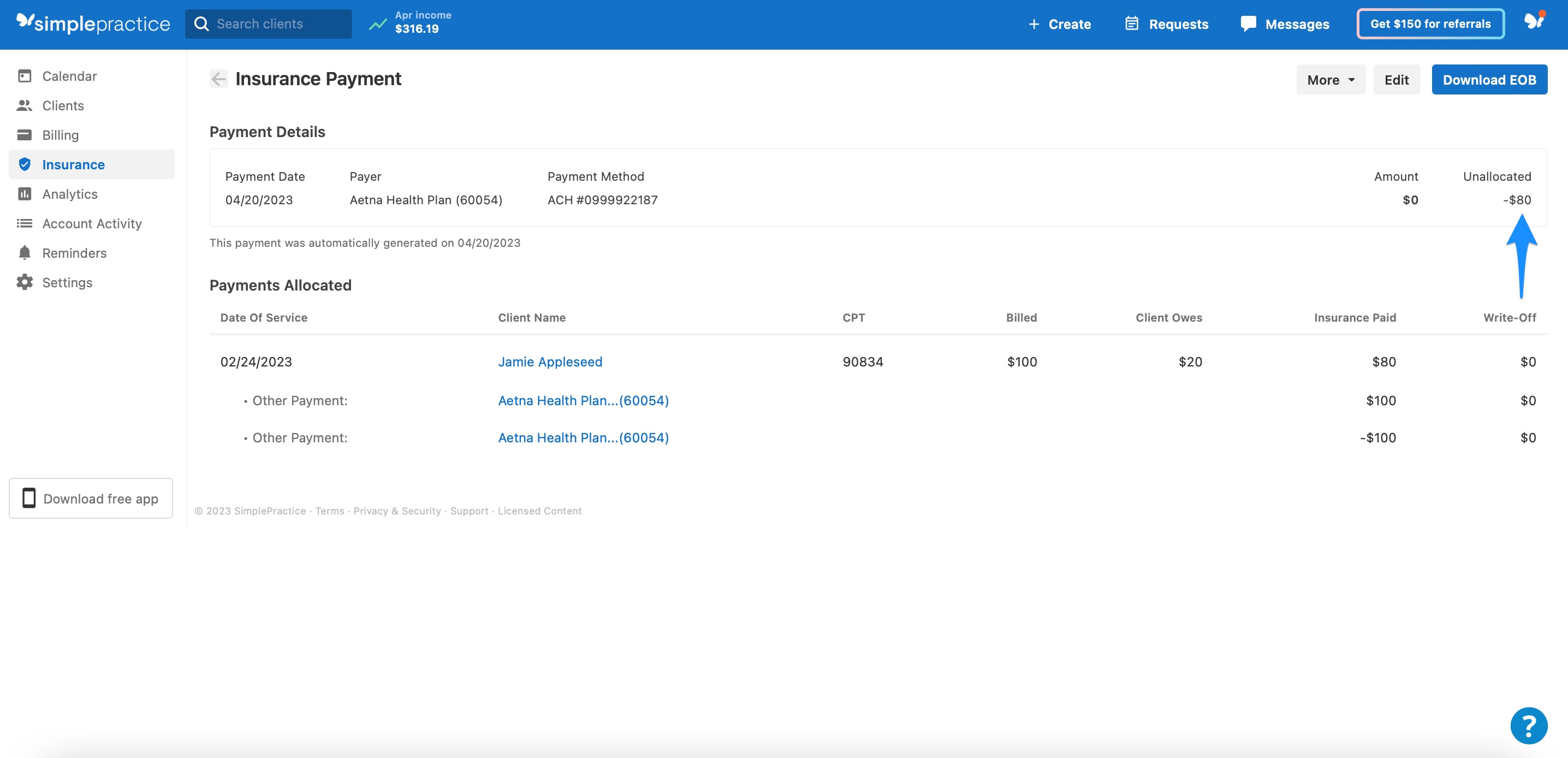Click the Apr income $316.19 amount
Image resolution: width=1568 pixels, height=758 pixels.
(x=417, y=28)
